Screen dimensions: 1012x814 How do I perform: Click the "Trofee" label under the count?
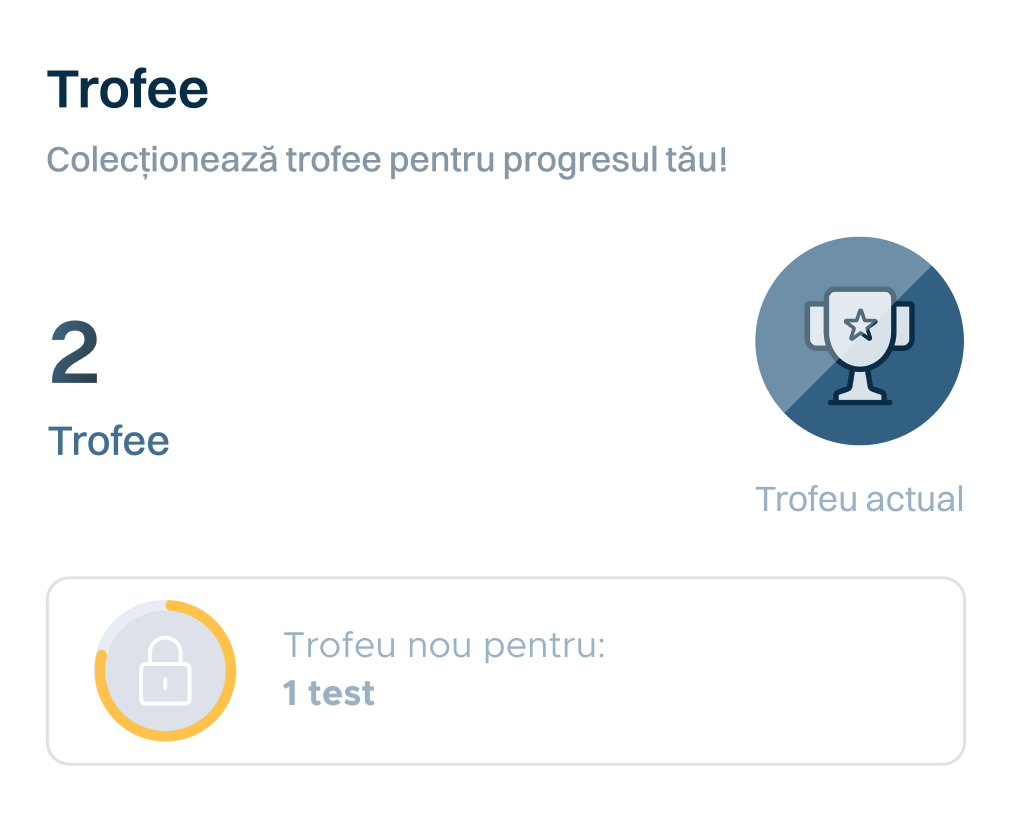click(109, 441)
